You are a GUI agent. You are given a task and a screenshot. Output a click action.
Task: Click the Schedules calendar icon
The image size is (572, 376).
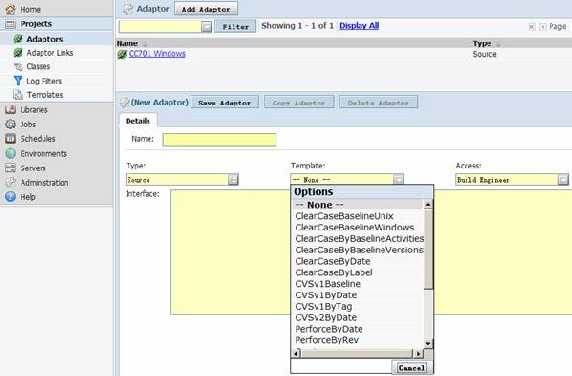click(11, 139)
